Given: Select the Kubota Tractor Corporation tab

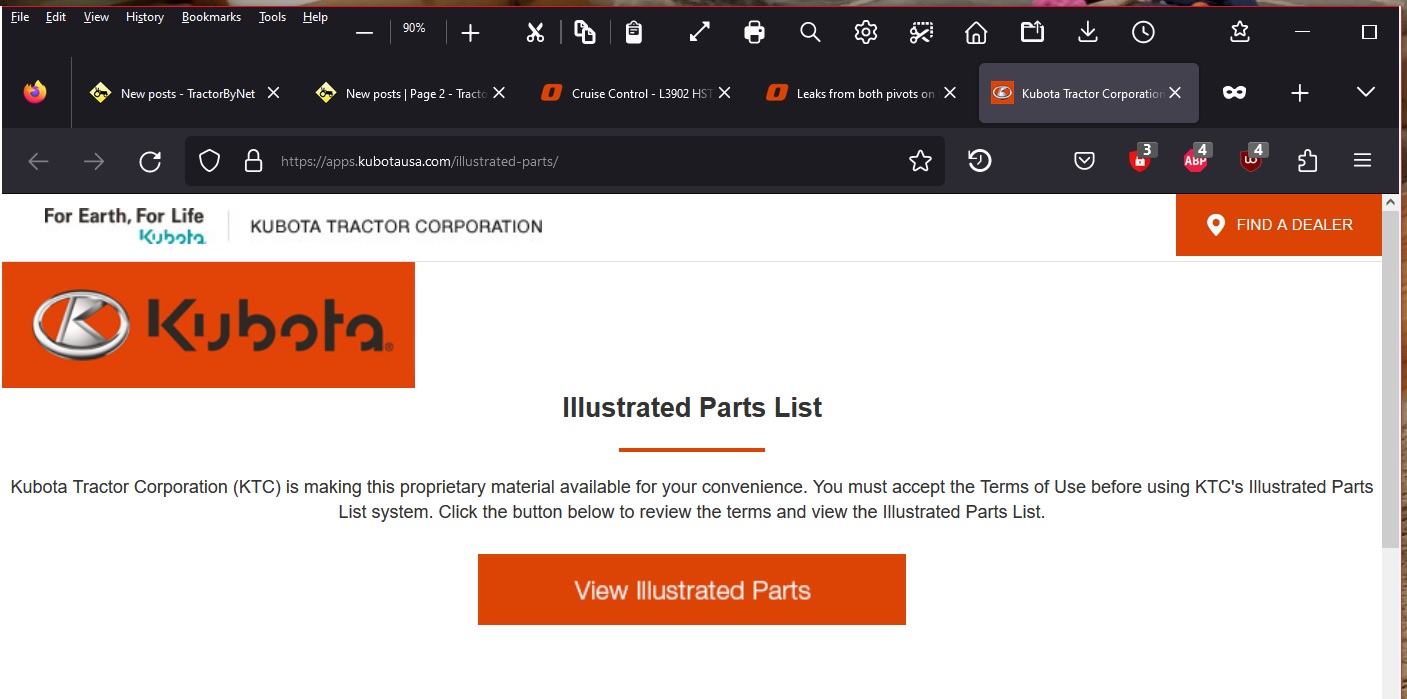Looking at the screenshot, I should pyautogui.click(x=1089, y=93).
